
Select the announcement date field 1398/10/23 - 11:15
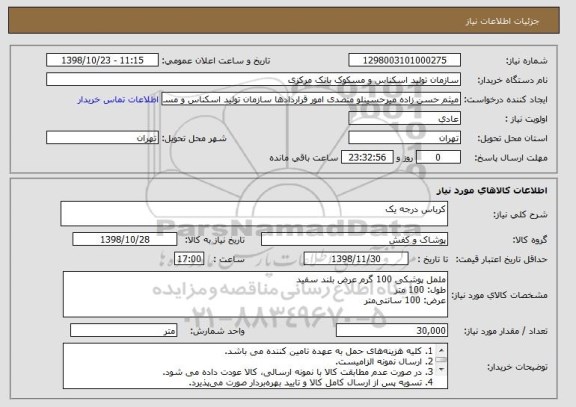[x=102, y=60]
